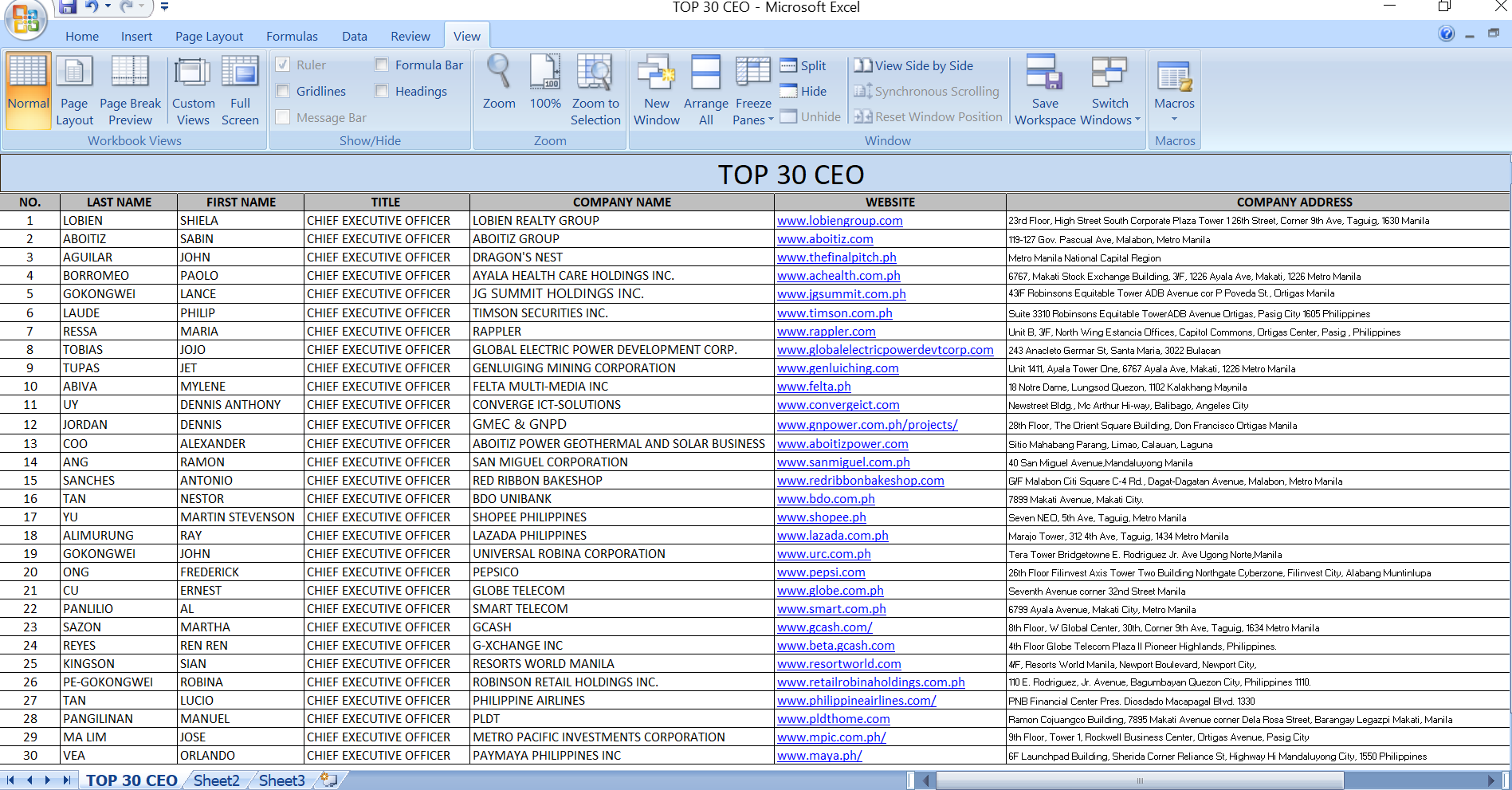The image size is (1512, 790).
Task: Click Arrange All windows
Action: (x=706, y=90)
